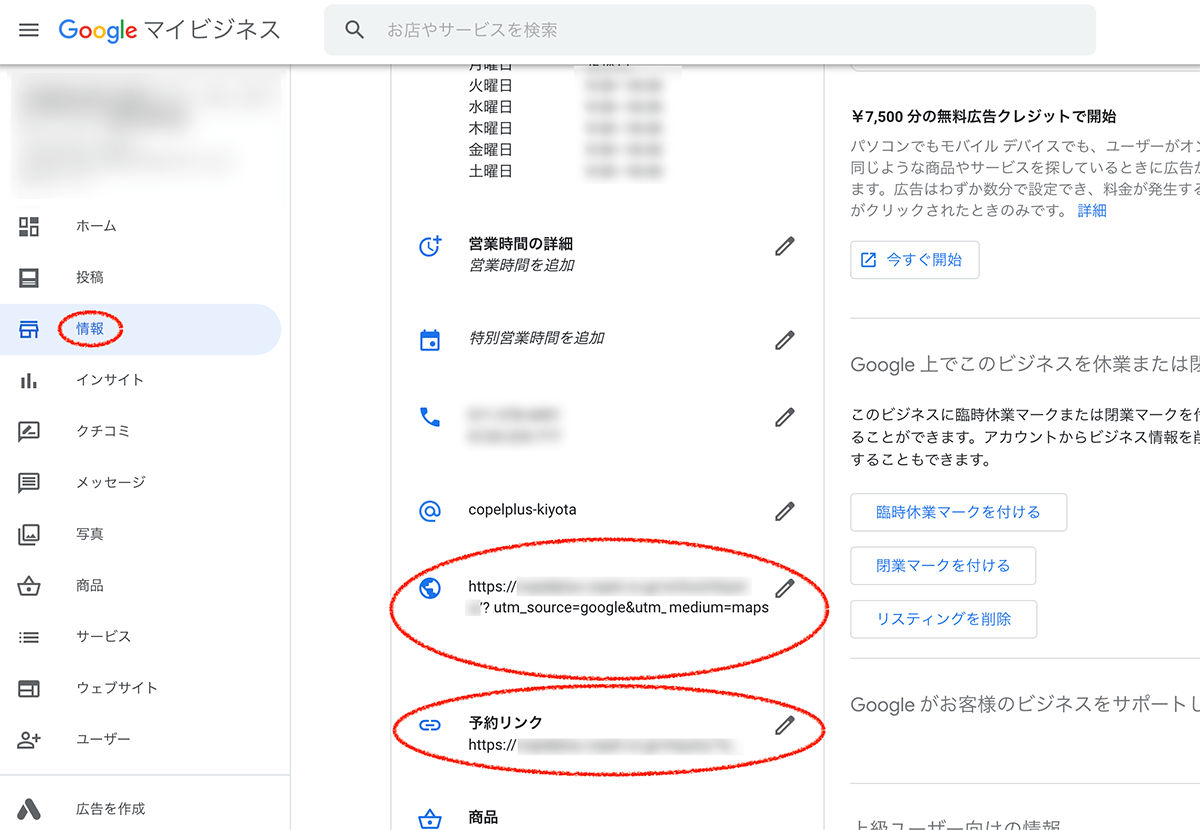Click the Google マイビジネス logo
This screenshot has height=830, width=1200.
170,30
